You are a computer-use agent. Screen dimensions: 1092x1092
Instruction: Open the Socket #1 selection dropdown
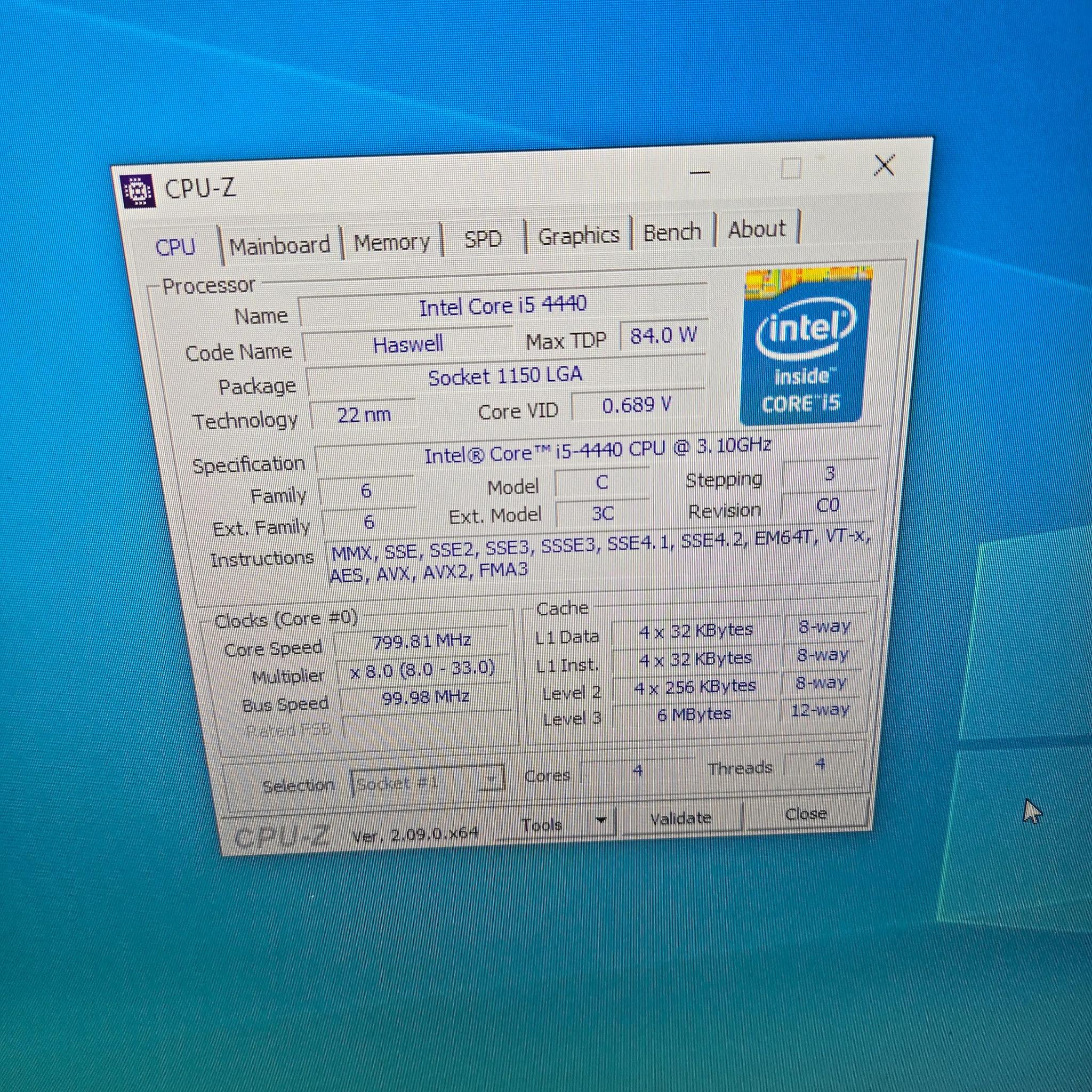[427, 782]
